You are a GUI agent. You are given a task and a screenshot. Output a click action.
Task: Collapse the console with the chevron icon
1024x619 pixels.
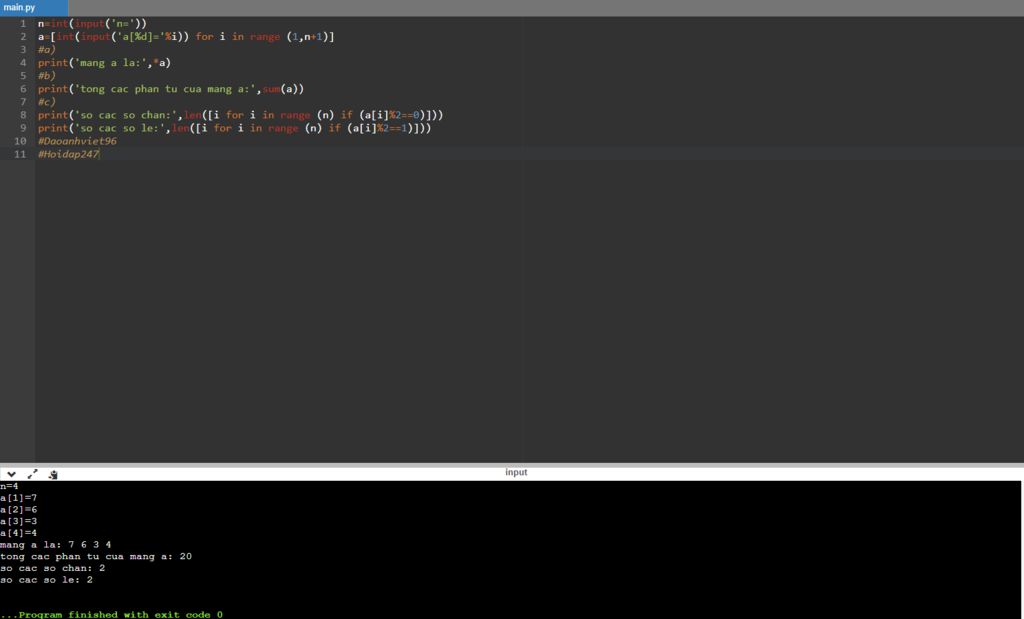pos(12,474)
